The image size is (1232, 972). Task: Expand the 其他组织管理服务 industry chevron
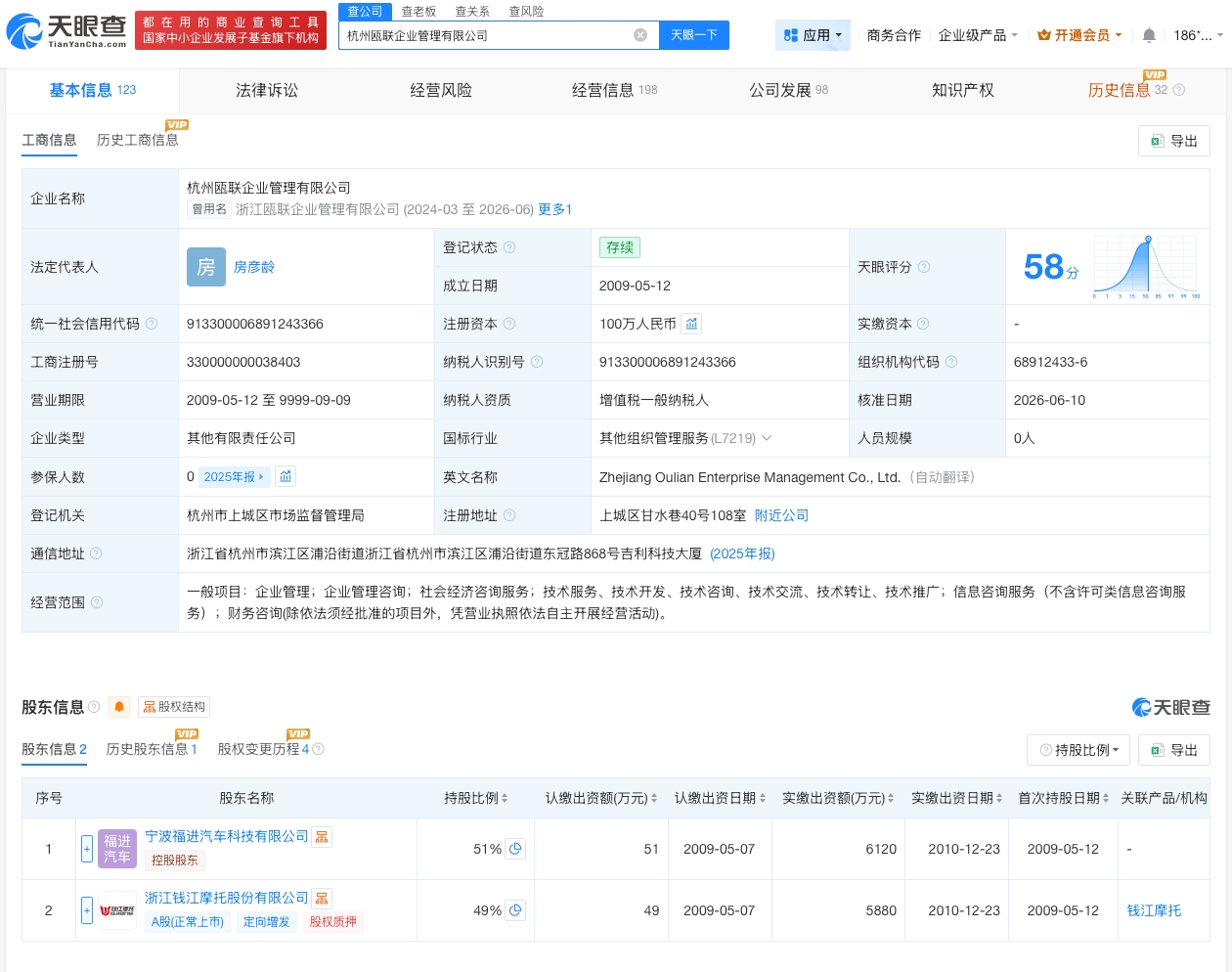click(767, 438)
